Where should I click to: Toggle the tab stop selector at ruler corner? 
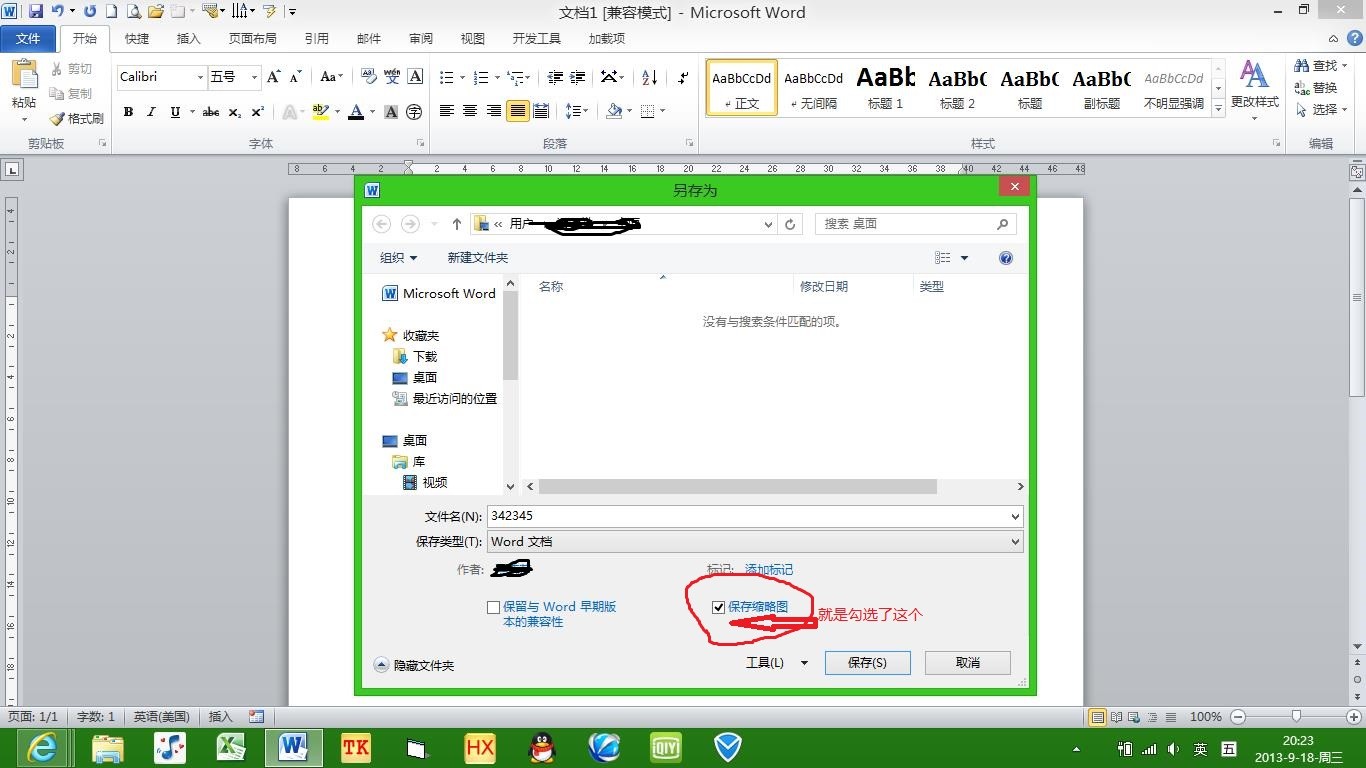pyautogui.click(x=11, y=170)
